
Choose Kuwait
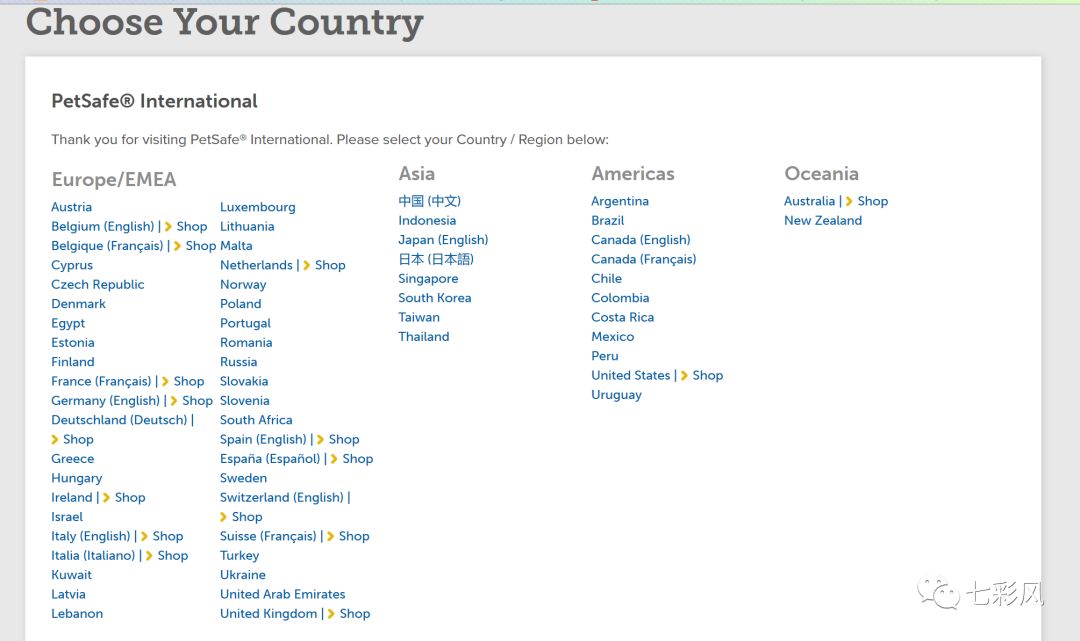pyautogui.click(x=72, y=575)
